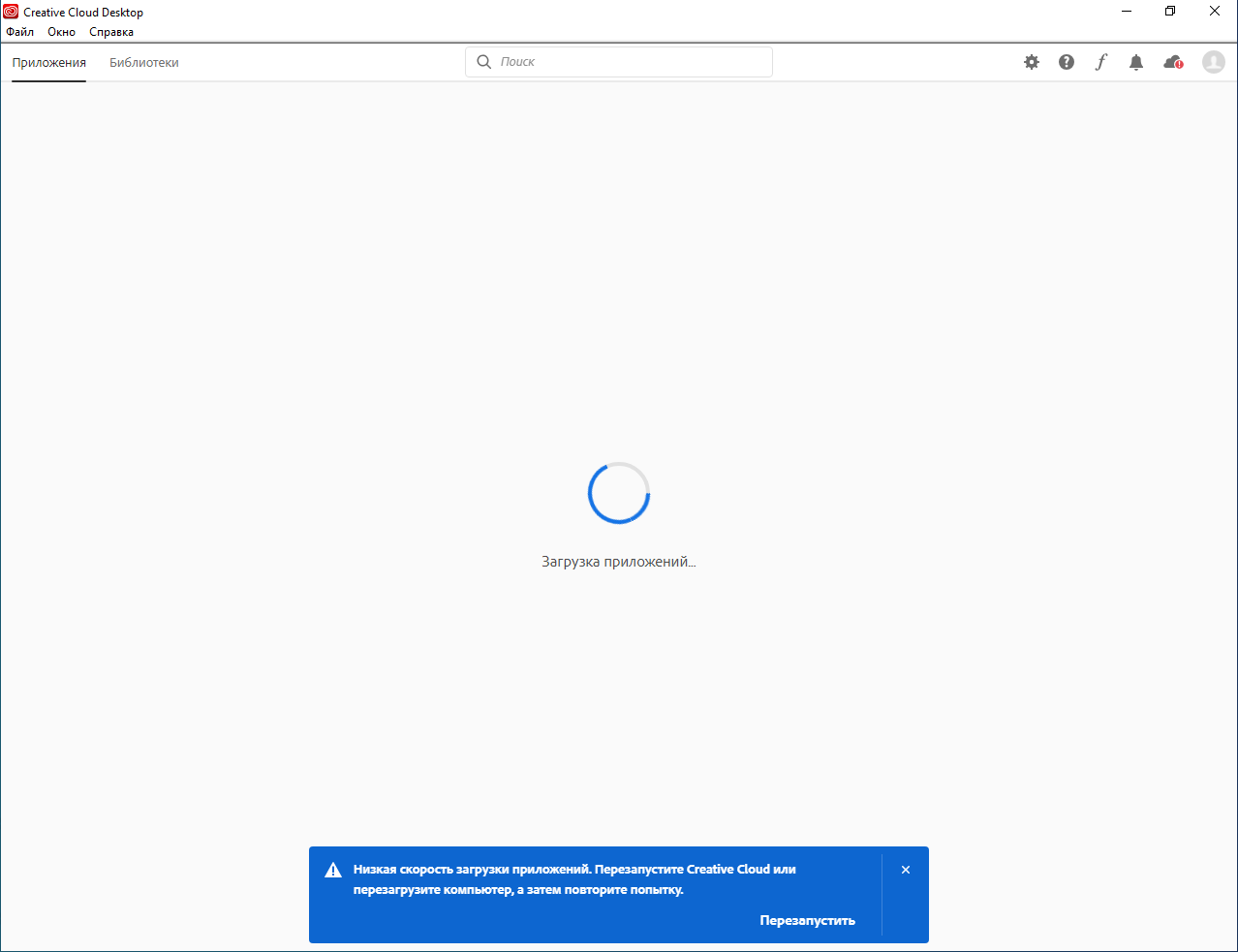Open Adobe Fonts via the f icon
Viewport: 1238px width, 952px height.
pyautogui.click(x=1101, y=62)
